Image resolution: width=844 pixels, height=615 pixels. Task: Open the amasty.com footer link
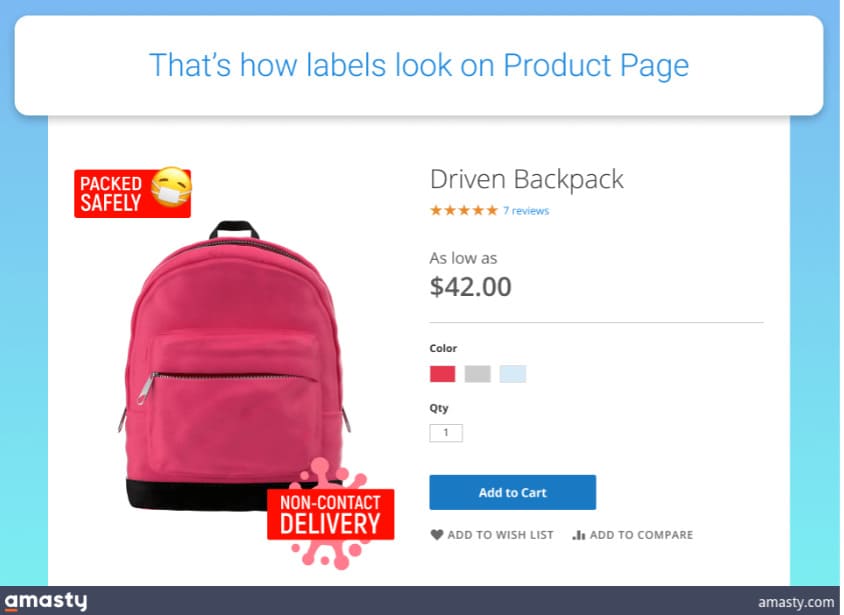point(796,602)
